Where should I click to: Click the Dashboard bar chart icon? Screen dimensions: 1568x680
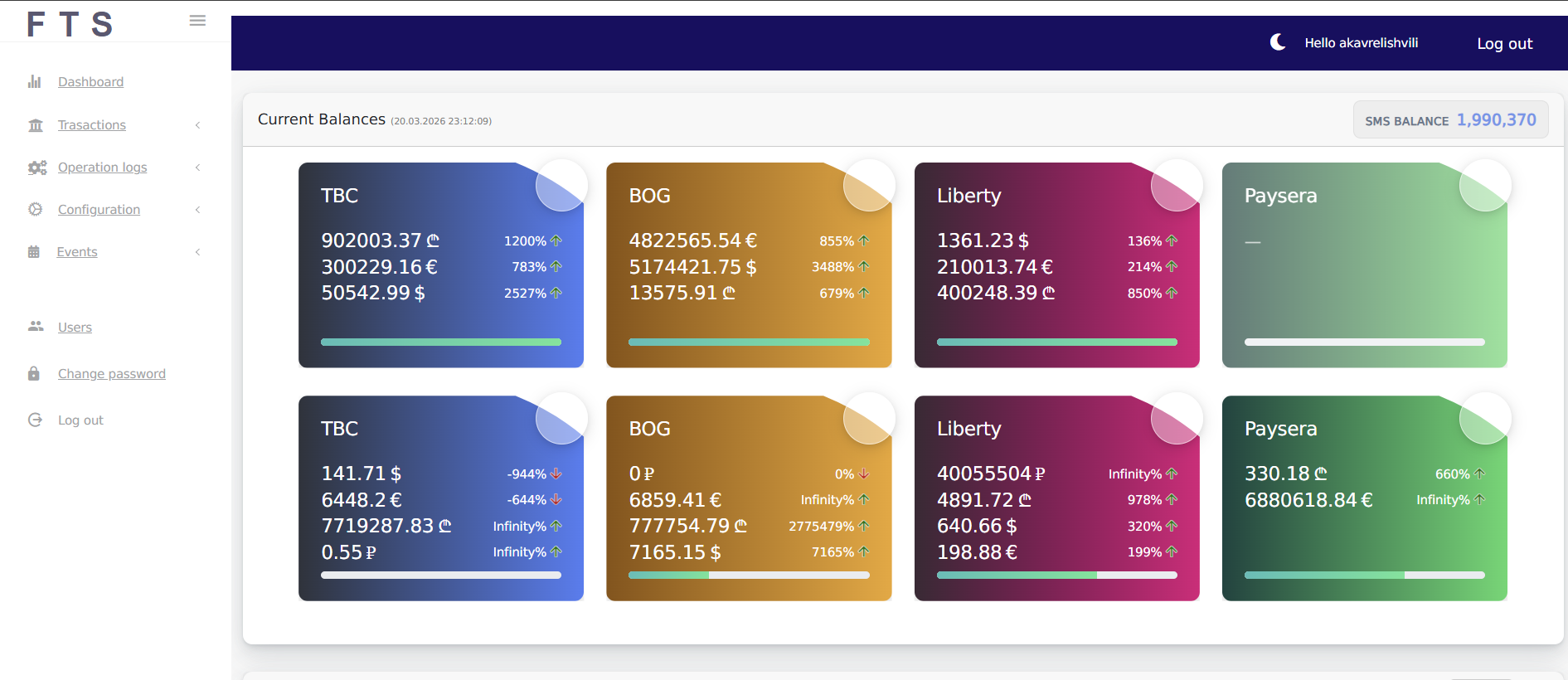coord(35,82)
